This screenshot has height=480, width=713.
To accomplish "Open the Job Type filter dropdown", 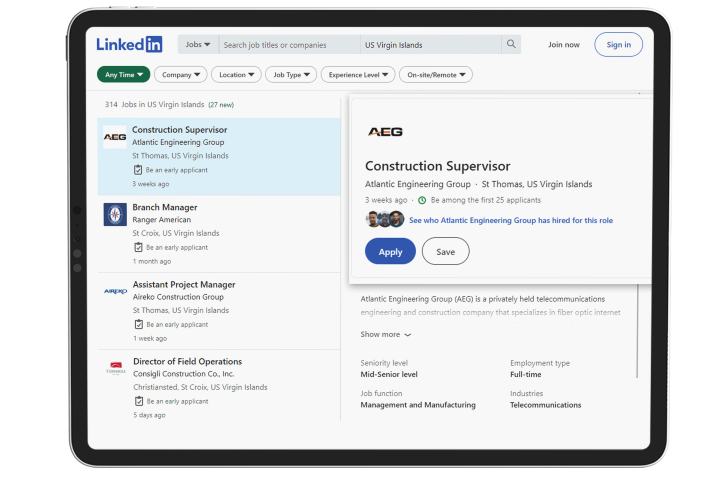I will coord(291,75).
